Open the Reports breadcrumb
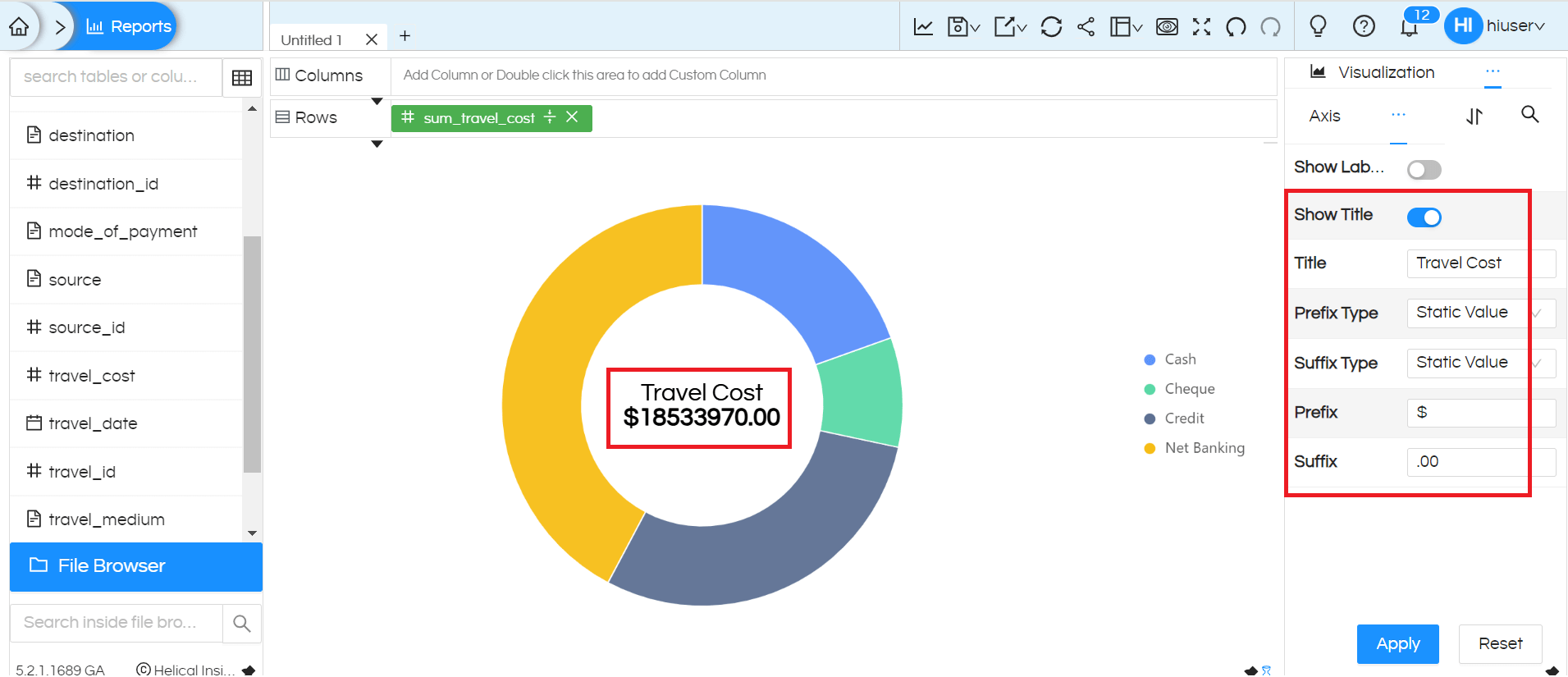Screen dimensions: 1568x677 tap(129, 26)
